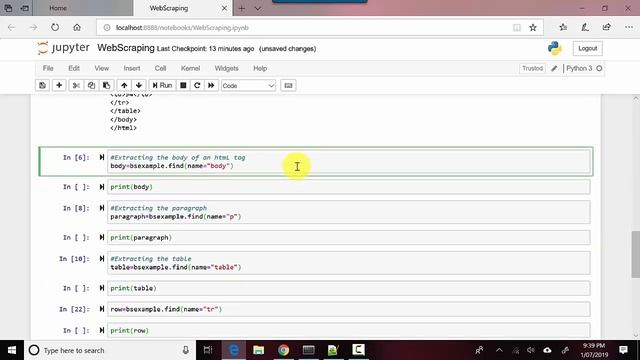
Task: Paste cells below with the paste icon
Action: [x=107, y=85]
